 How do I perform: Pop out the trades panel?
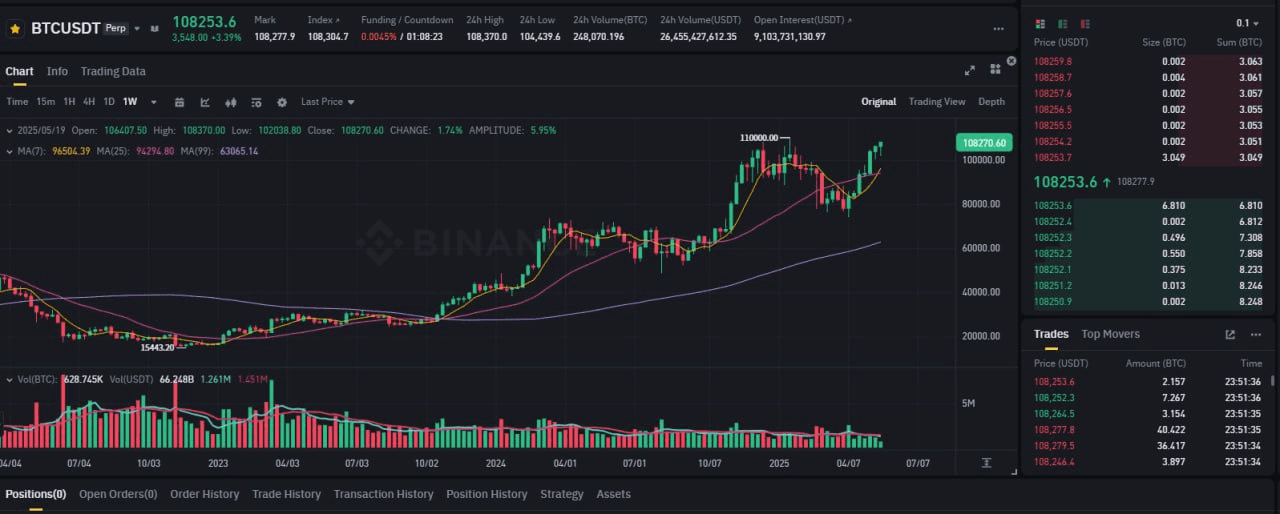point(1230,335)
